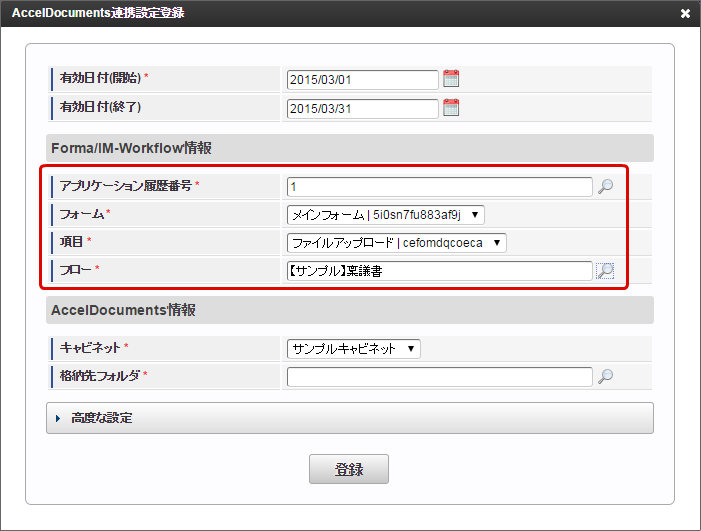Screen dimensions: 701x531
Task: Click search icon for 格納先フォルダ
Action: point(605,376)
